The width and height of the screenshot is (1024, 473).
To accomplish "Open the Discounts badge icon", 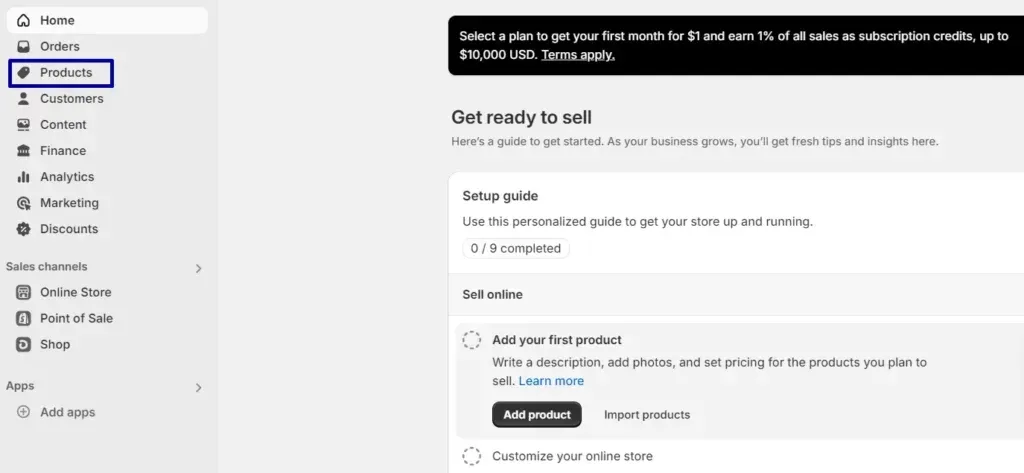I will 24,229.
